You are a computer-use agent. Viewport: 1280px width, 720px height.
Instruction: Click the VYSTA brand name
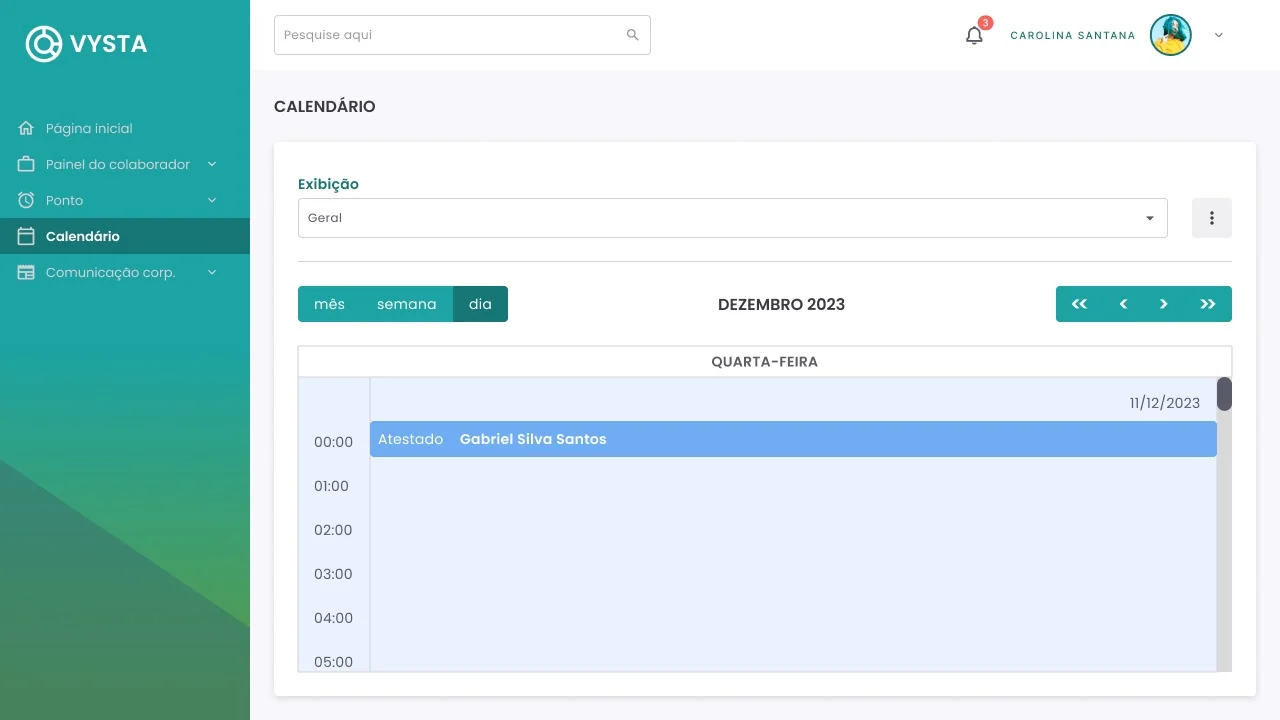coord(109,44)
